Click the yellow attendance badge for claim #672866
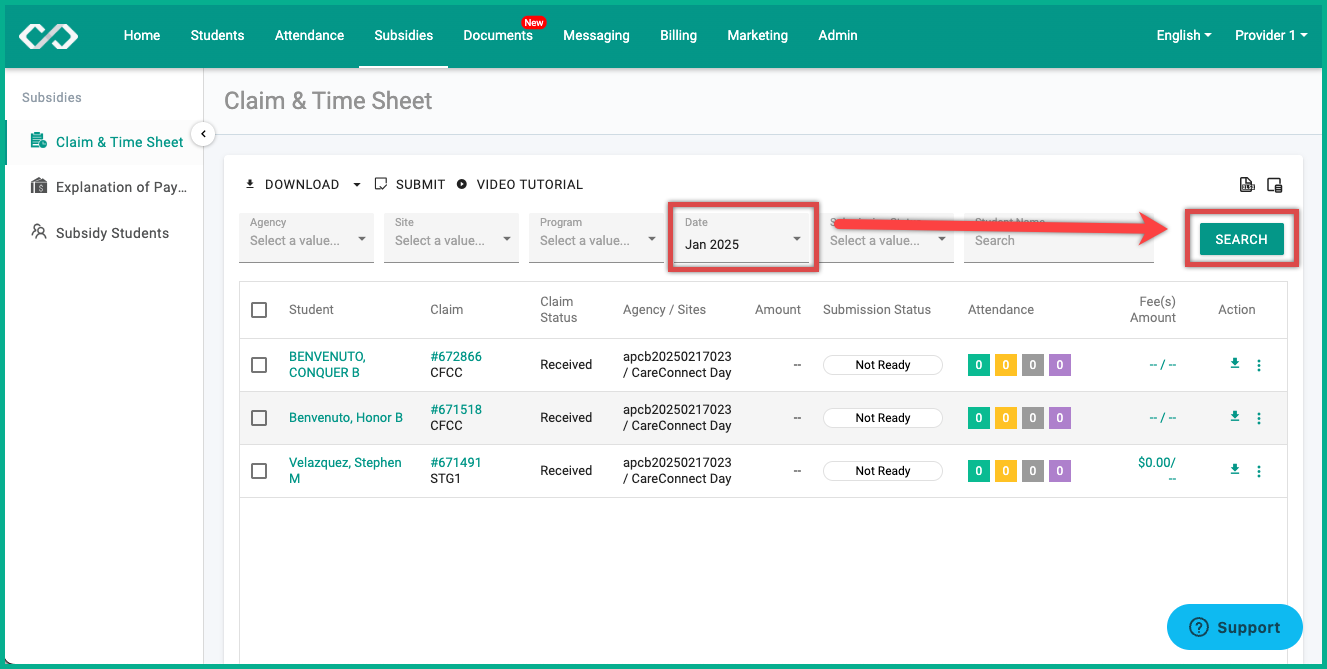The height and width of the screenshot is (669, 1327). tap(1006, 365)
